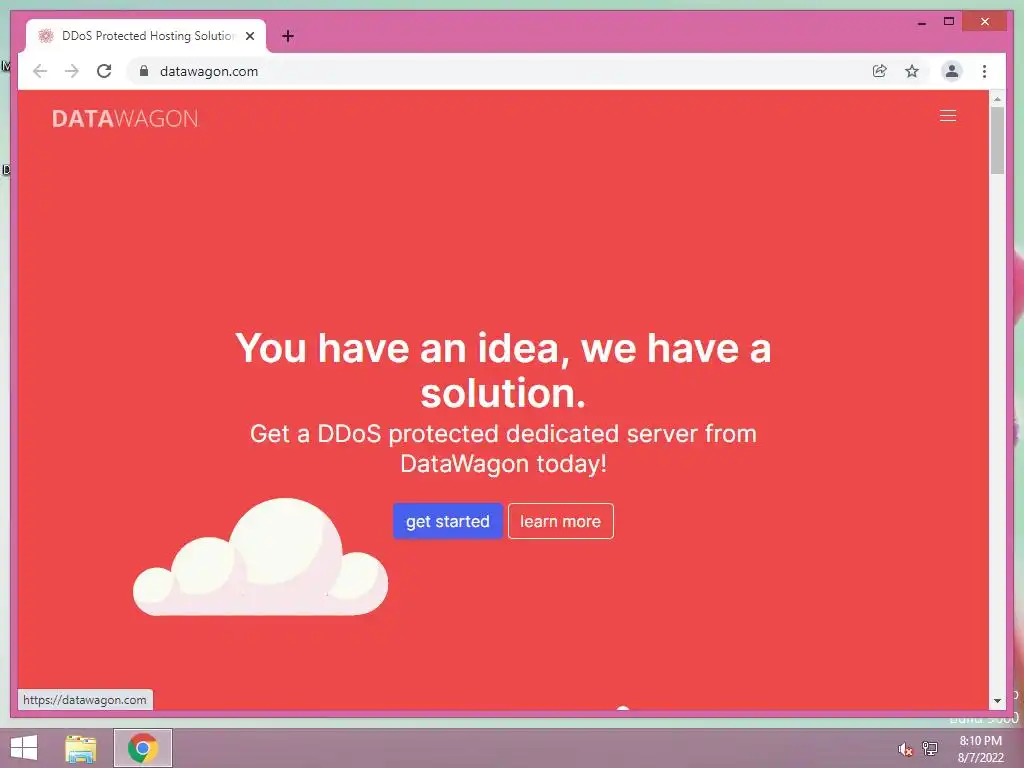
Task: View site security lock information
Action: (144, 71)
